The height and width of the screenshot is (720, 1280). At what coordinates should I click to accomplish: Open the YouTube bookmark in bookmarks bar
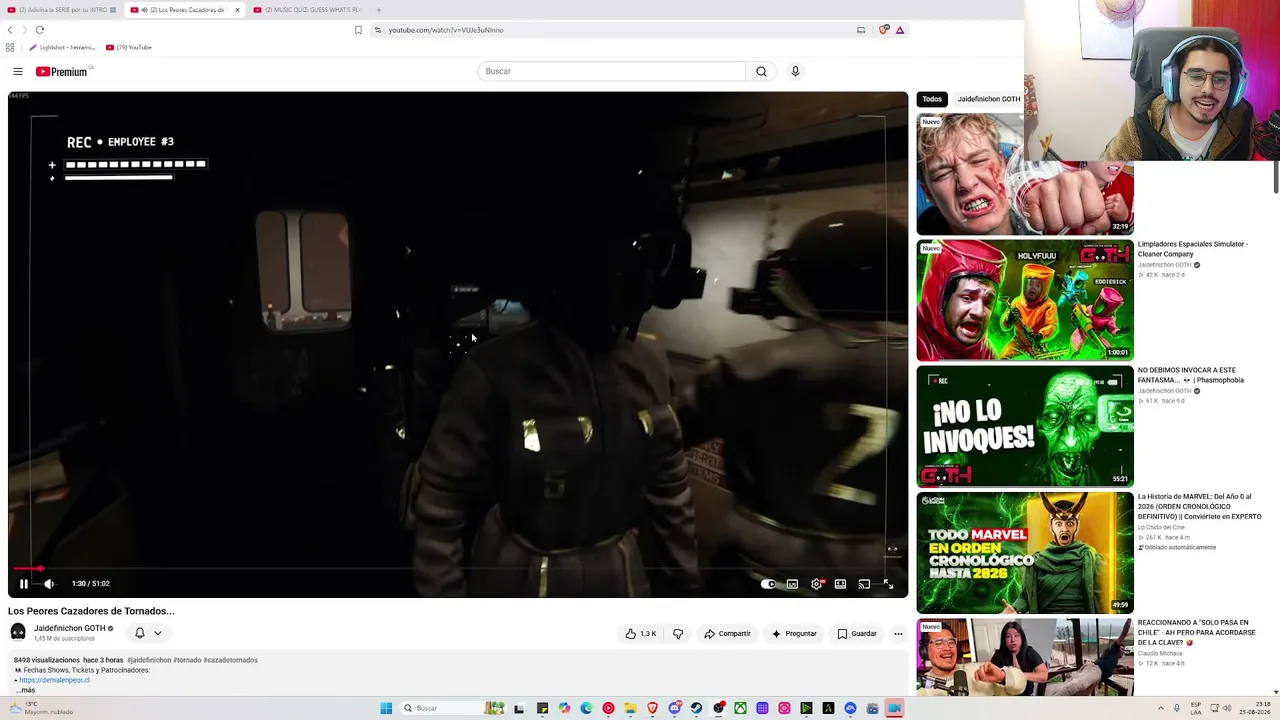129,47
